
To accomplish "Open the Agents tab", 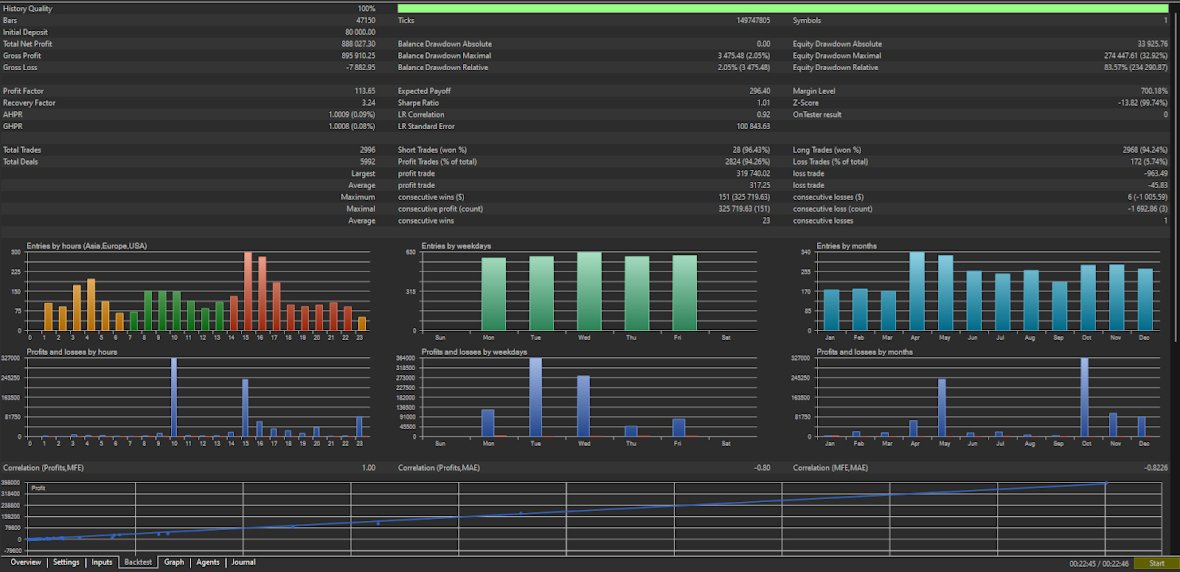I will pyautogui.click(x=208, y=563).
